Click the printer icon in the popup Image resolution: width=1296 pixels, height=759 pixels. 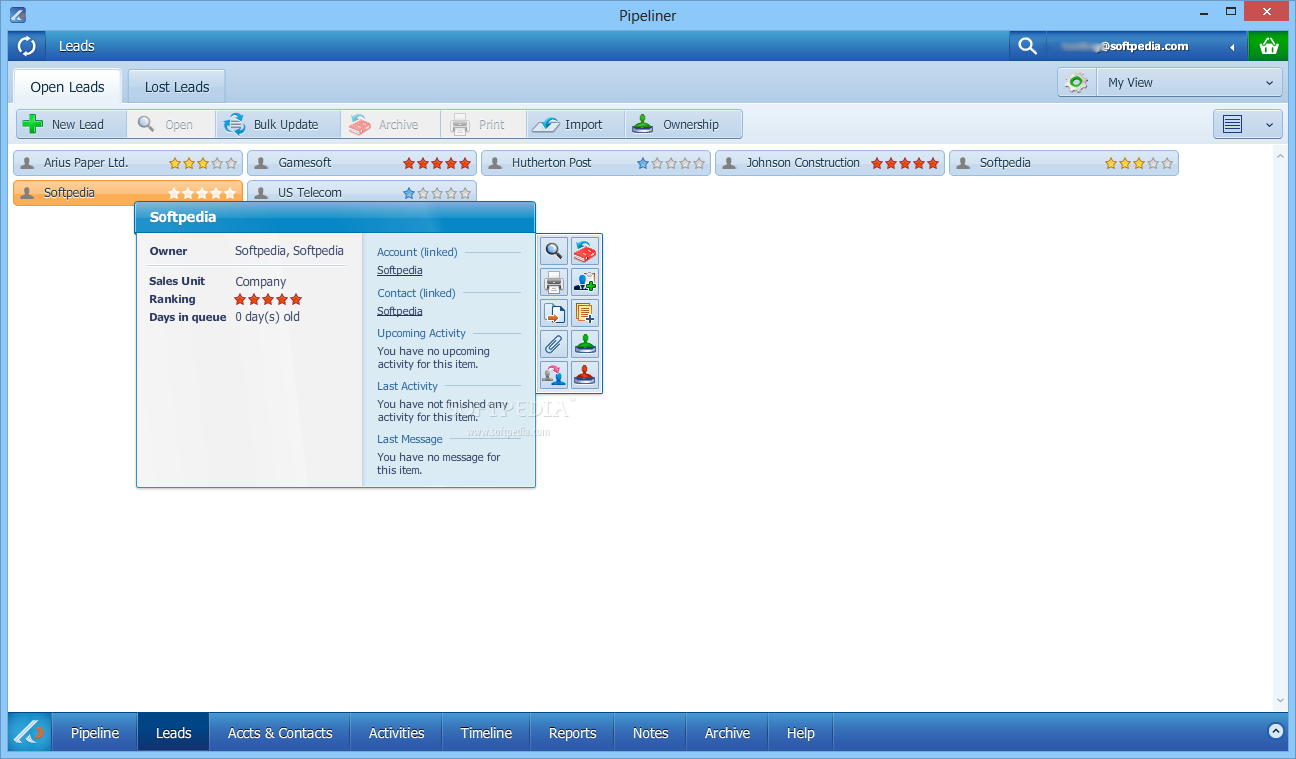554,282
